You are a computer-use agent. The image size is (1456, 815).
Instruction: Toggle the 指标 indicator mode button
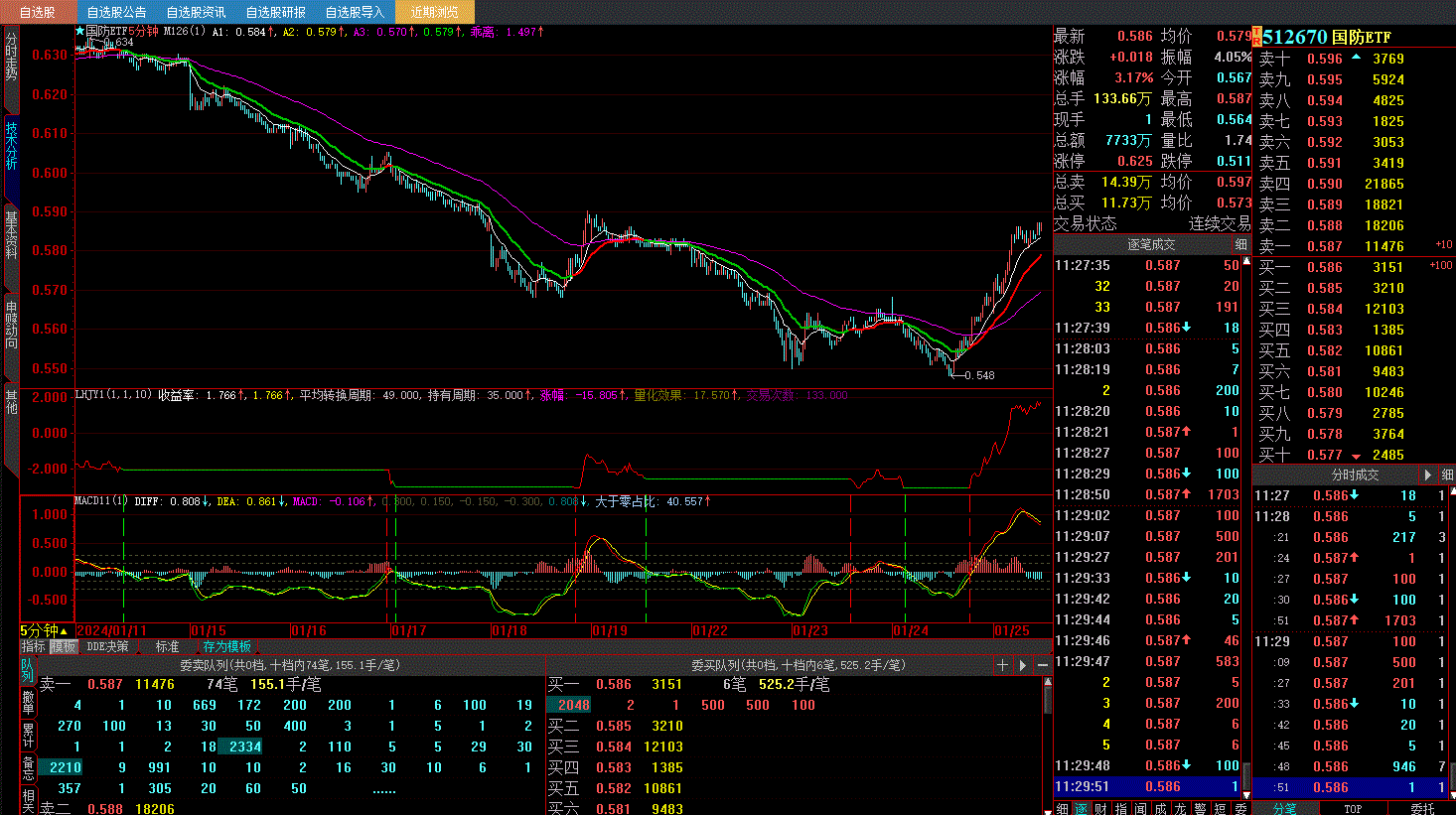tap(34, 646)
